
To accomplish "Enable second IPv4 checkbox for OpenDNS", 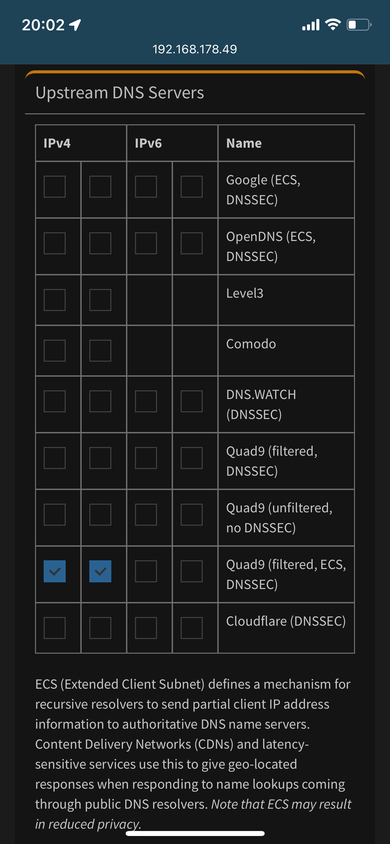I will 101,243.
